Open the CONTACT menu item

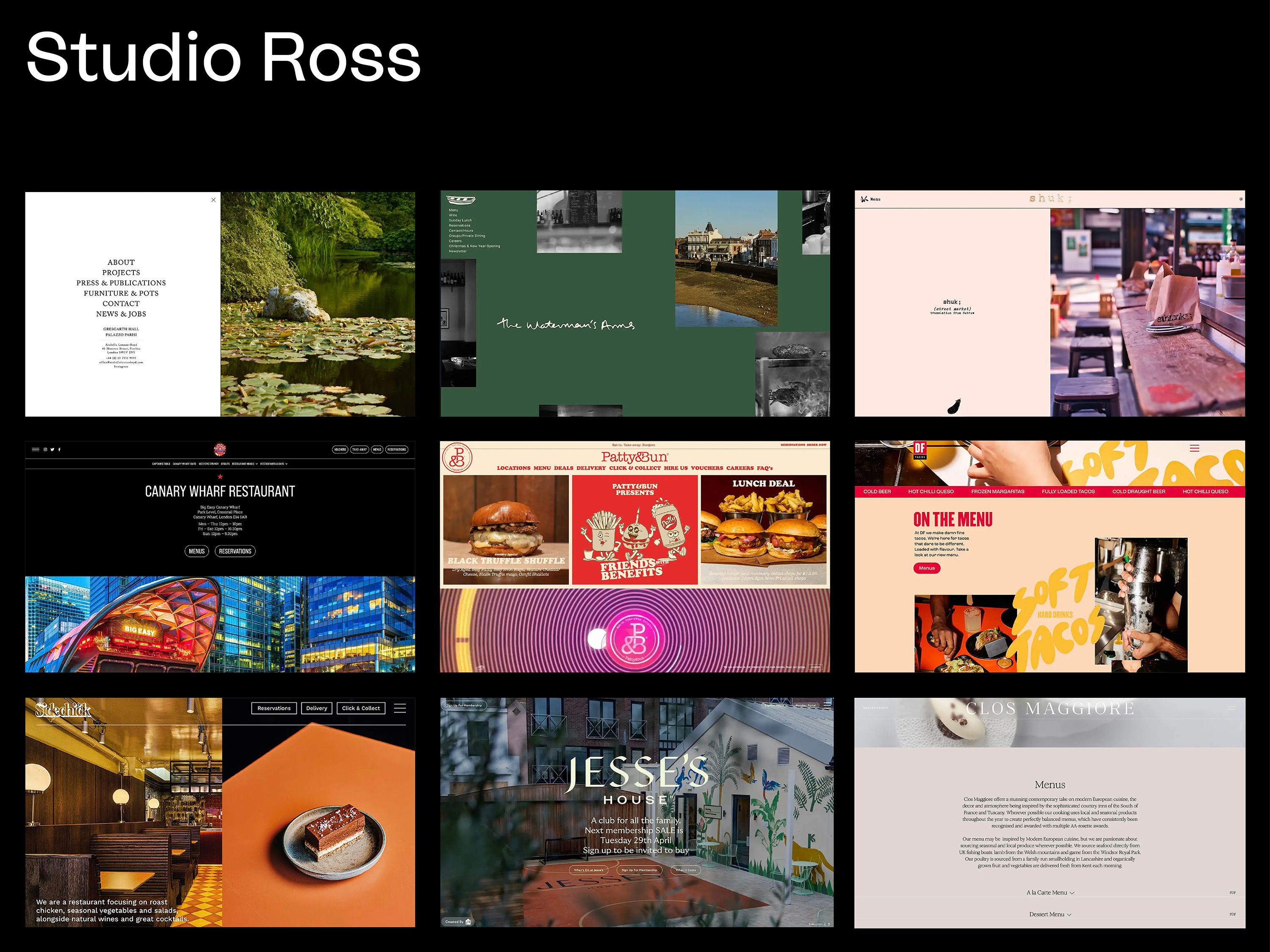pos(121,303)
